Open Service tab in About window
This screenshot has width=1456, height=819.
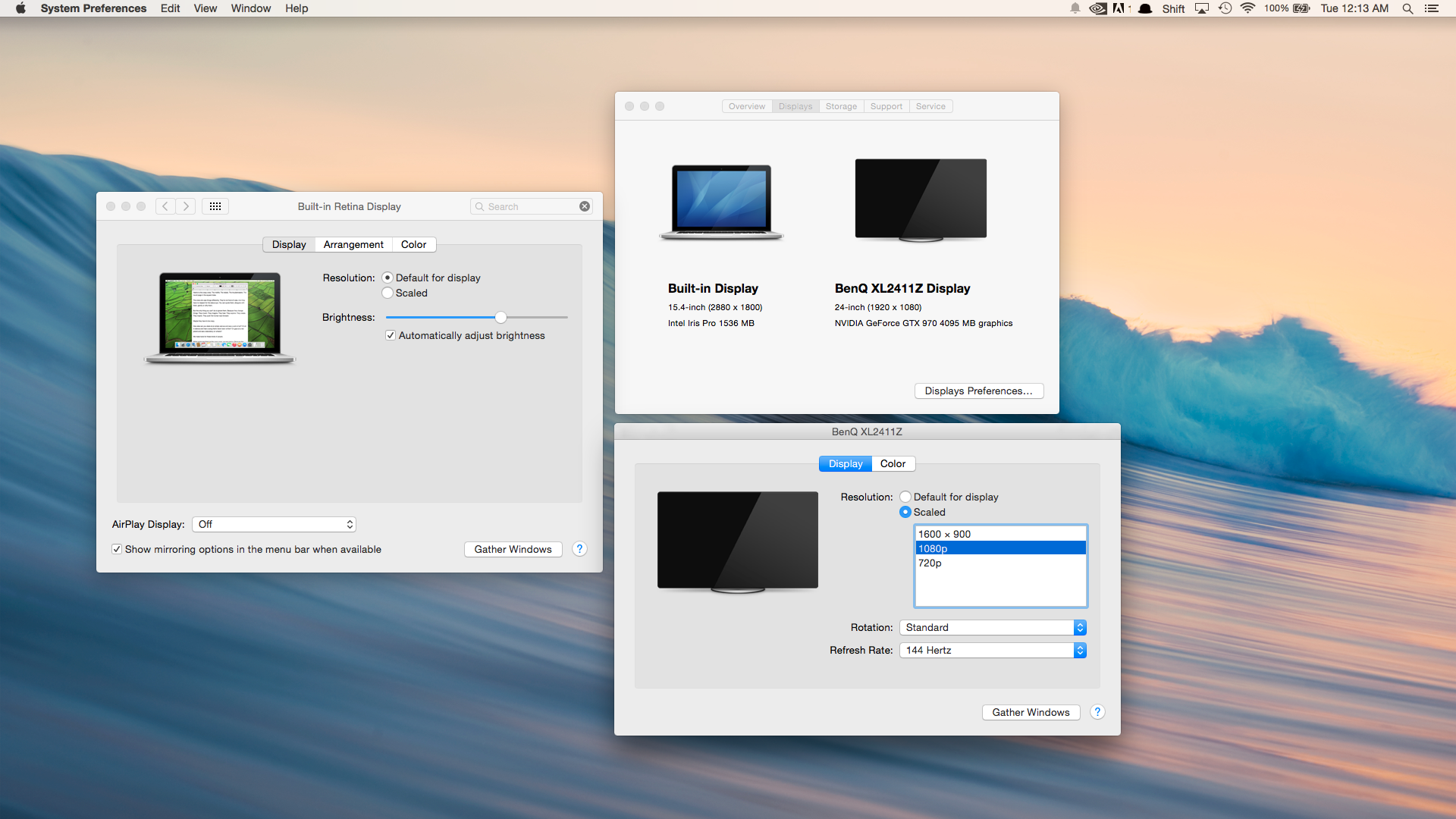click(x=930, y=106)
